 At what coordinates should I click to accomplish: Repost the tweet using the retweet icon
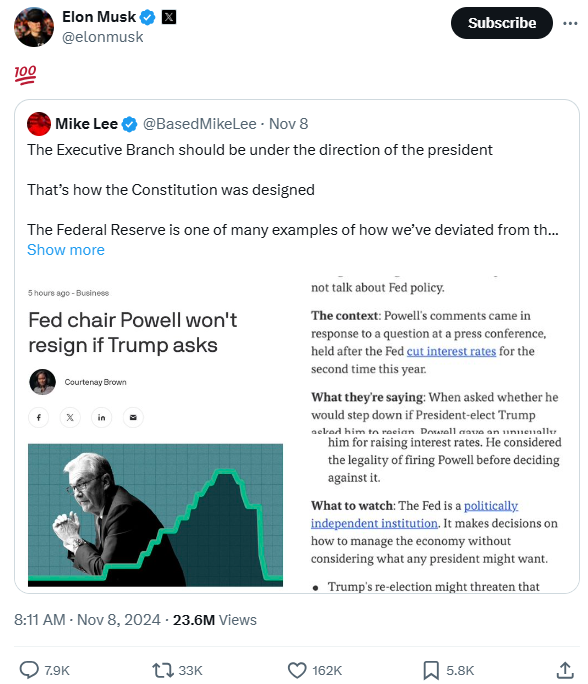(x=163, y=670)
